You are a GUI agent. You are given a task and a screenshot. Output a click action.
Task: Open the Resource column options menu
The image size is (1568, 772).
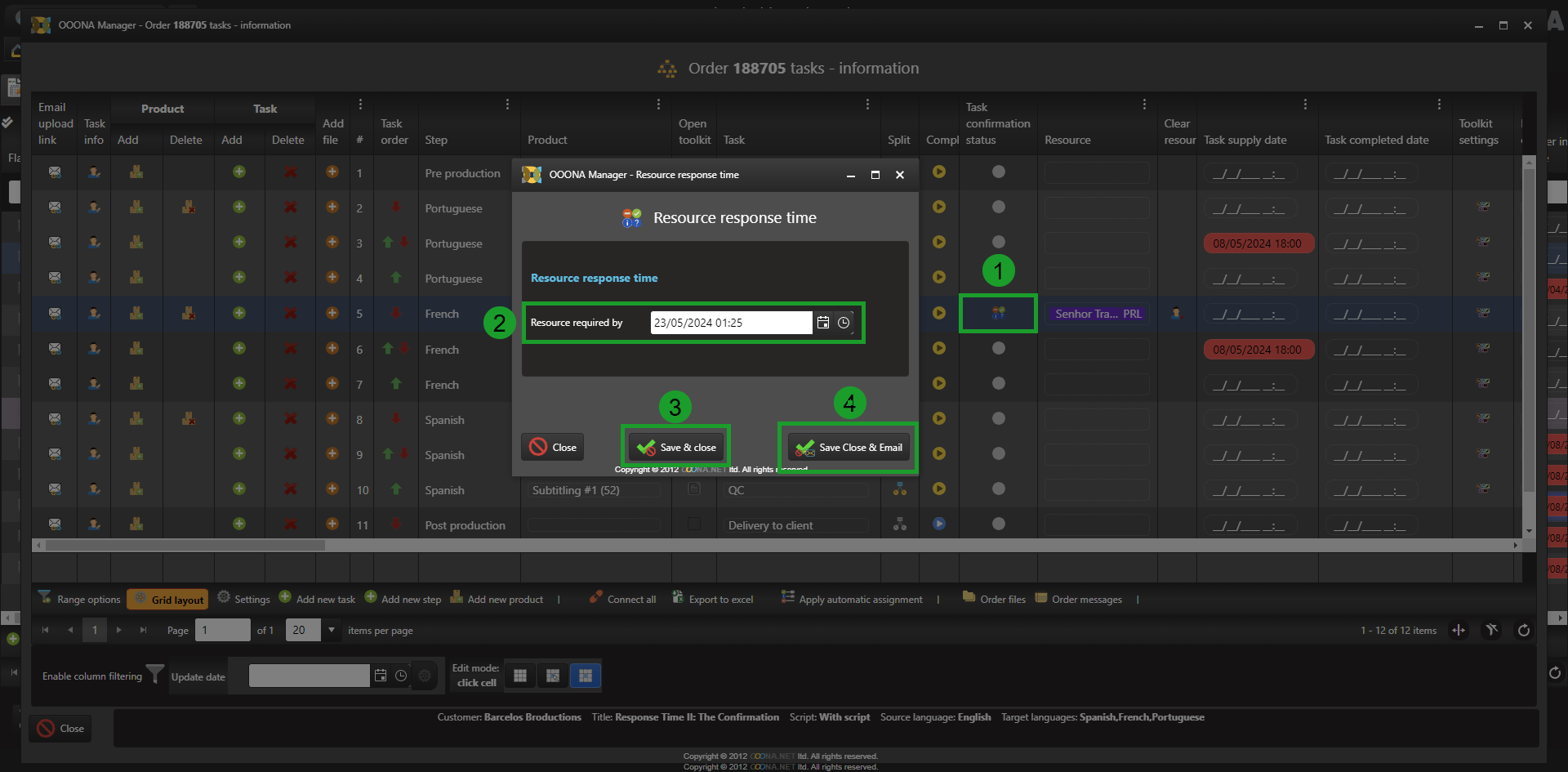coord(1144,105)
